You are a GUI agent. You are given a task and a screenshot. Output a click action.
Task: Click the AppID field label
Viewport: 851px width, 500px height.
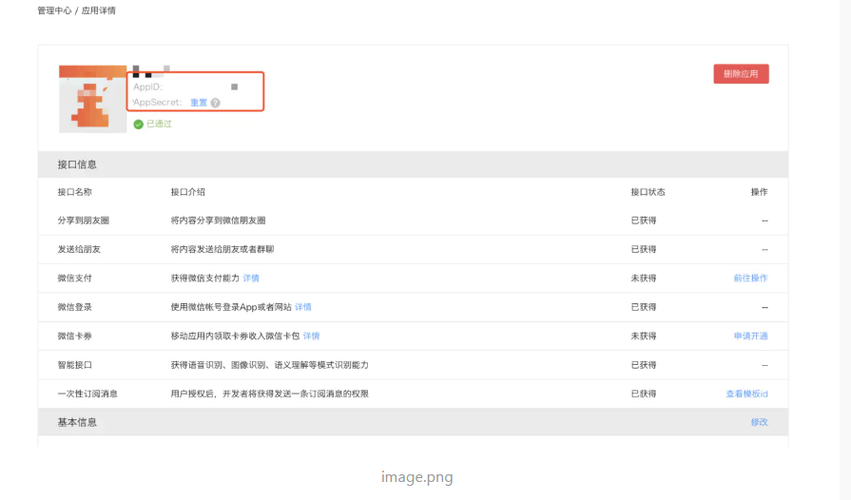(148, 87)
